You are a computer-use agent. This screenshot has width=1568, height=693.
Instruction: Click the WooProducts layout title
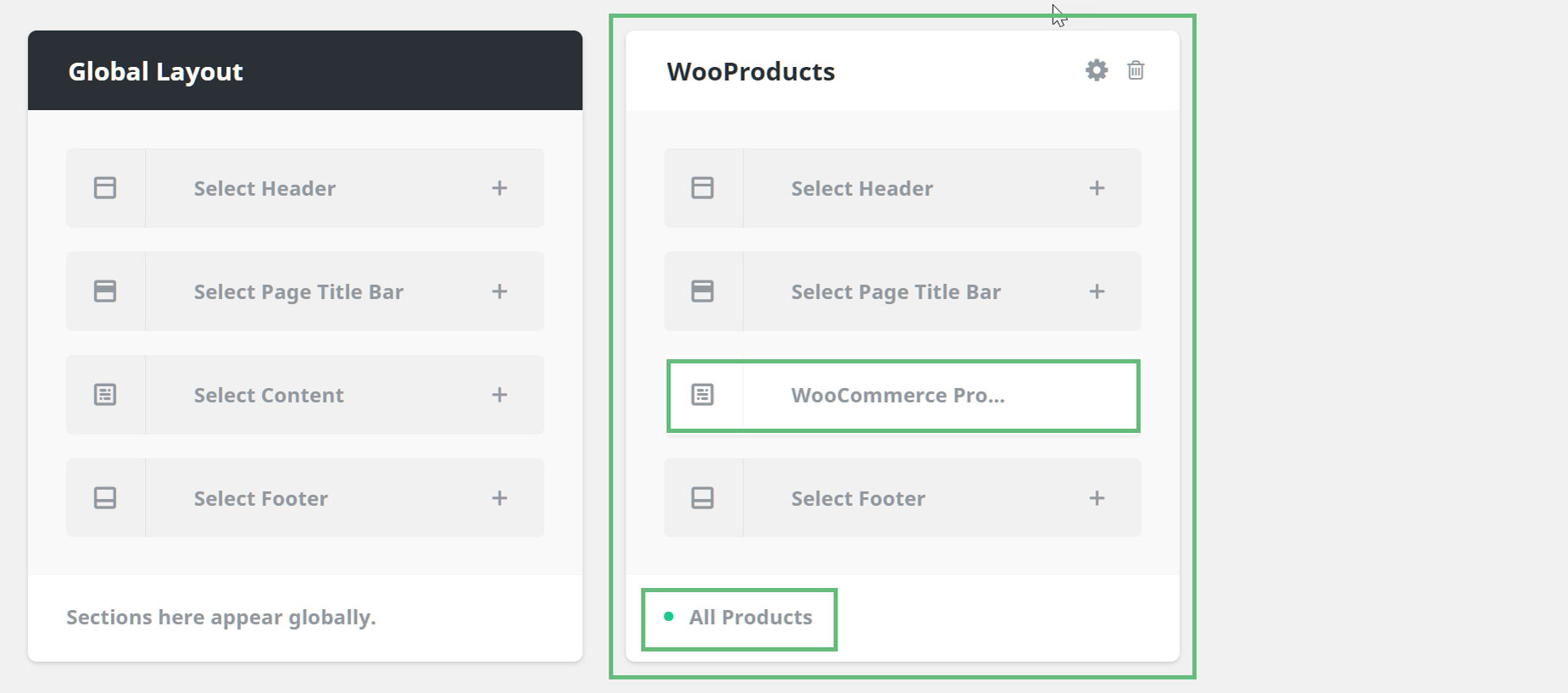751,71
